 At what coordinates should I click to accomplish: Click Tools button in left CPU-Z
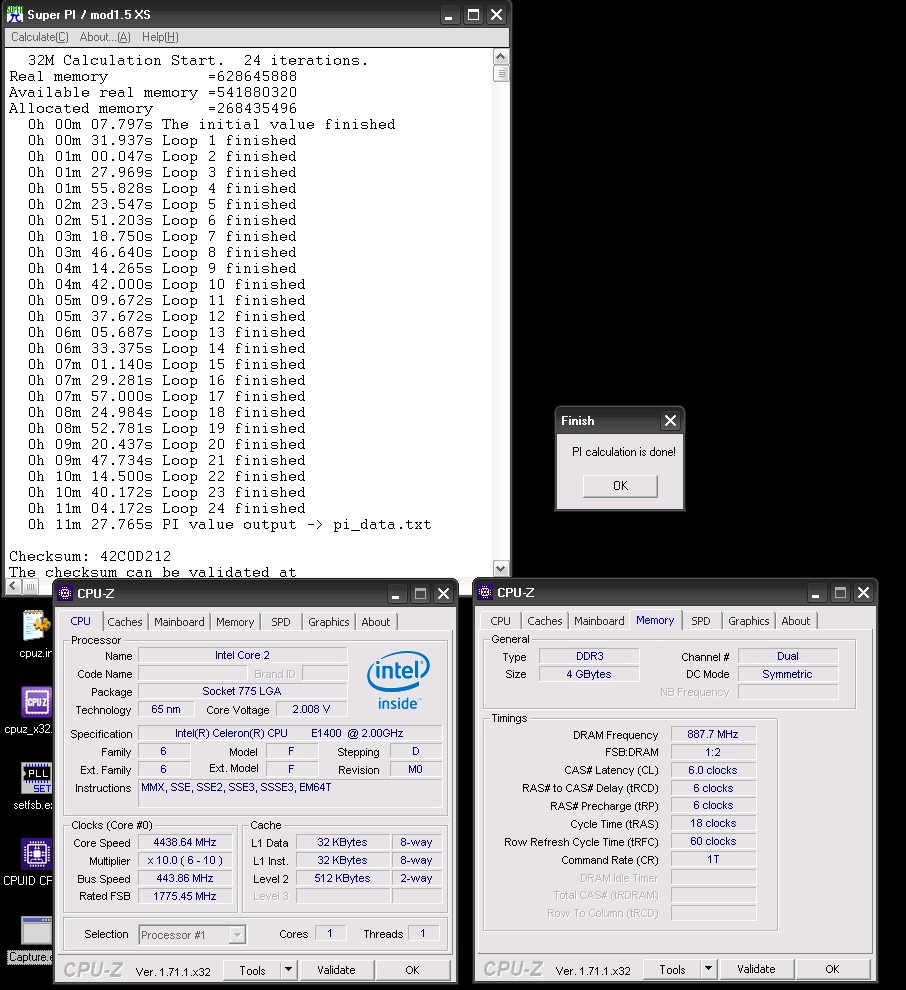click(x=253, y=970)
